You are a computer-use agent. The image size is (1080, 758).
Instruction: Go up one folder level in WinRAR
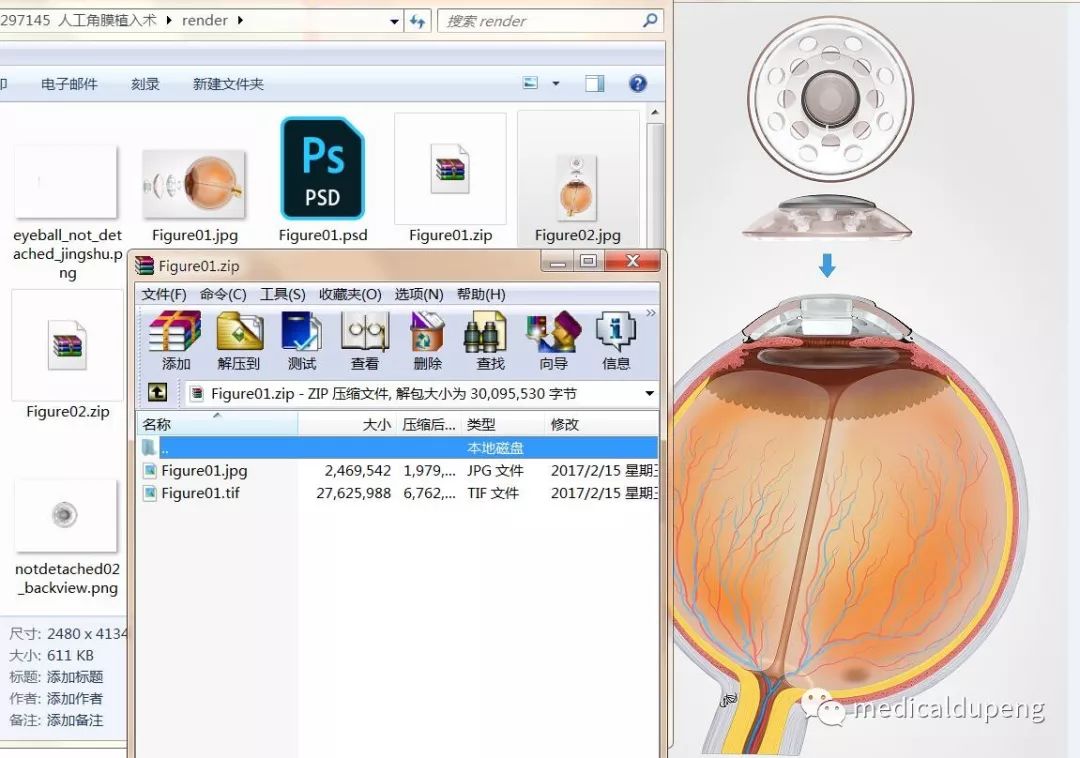point(157,393)
